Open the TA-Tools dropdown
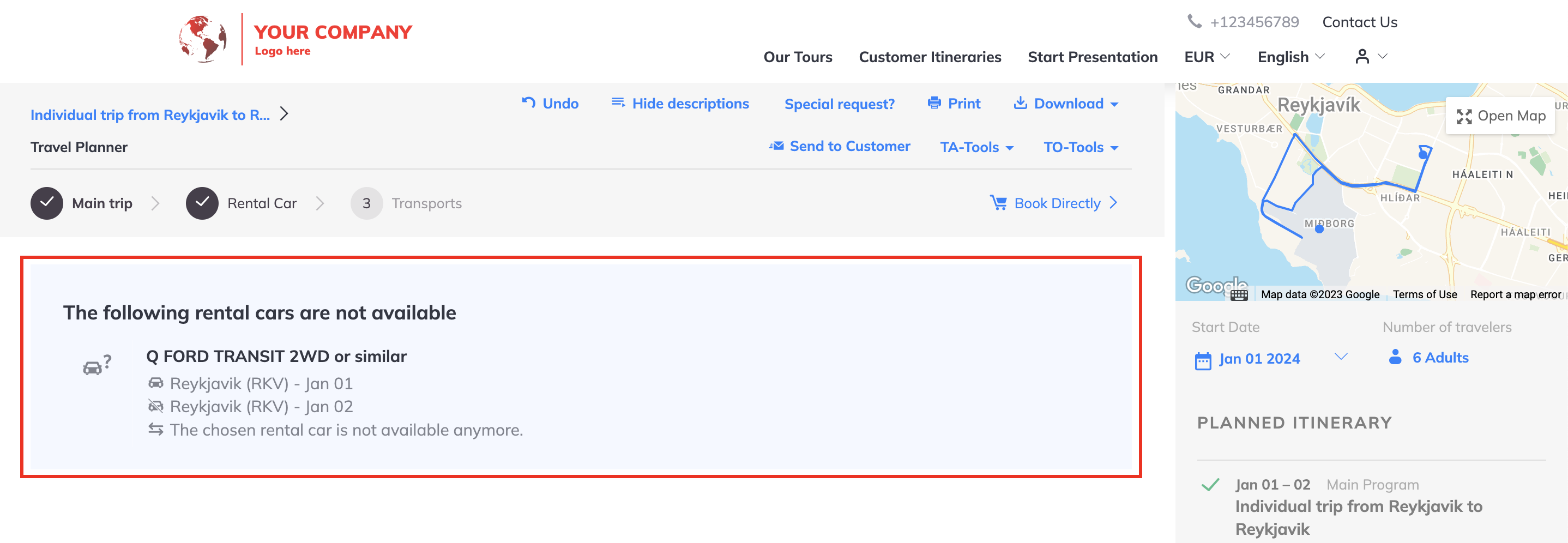The image size is (1568, 543). tap(976, 147)
